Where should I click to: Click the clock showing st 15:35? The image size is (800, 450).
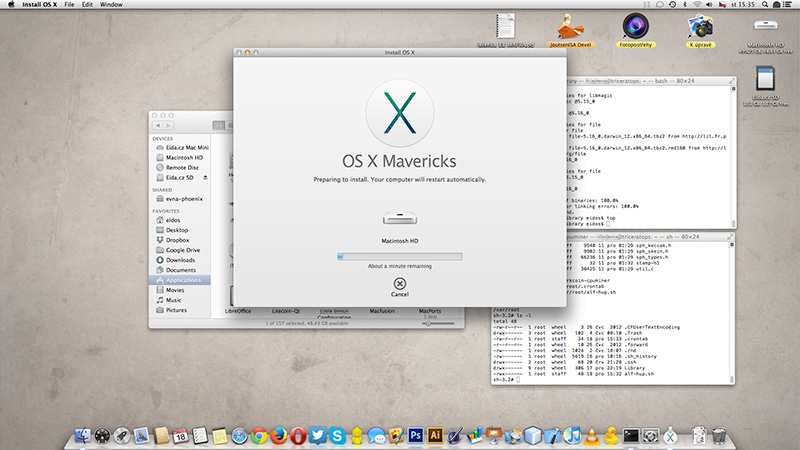coord(742,4)
